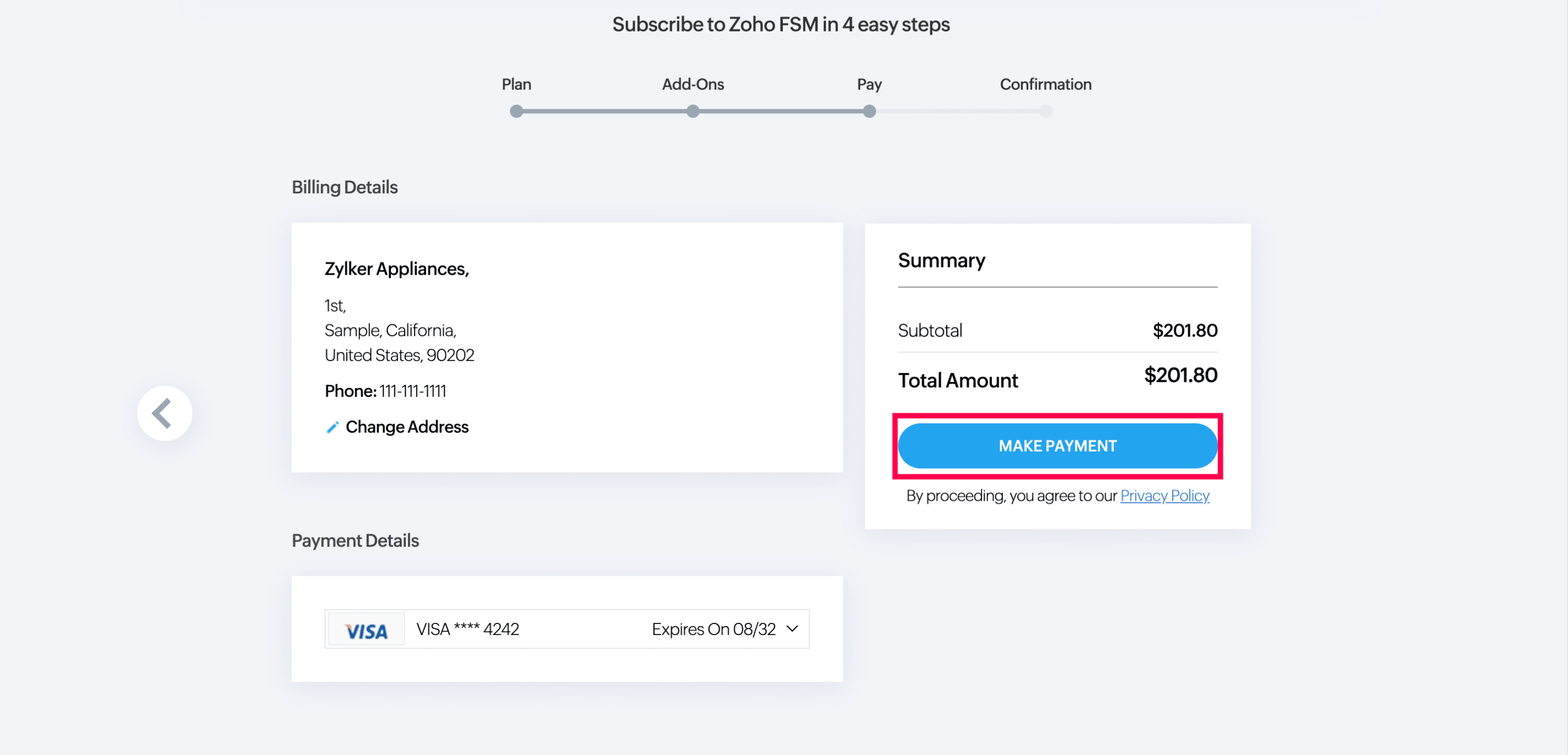Click the back arrow chevron button
The height and width of the screenshot is (755, 1568).
(x=164, y=413)
